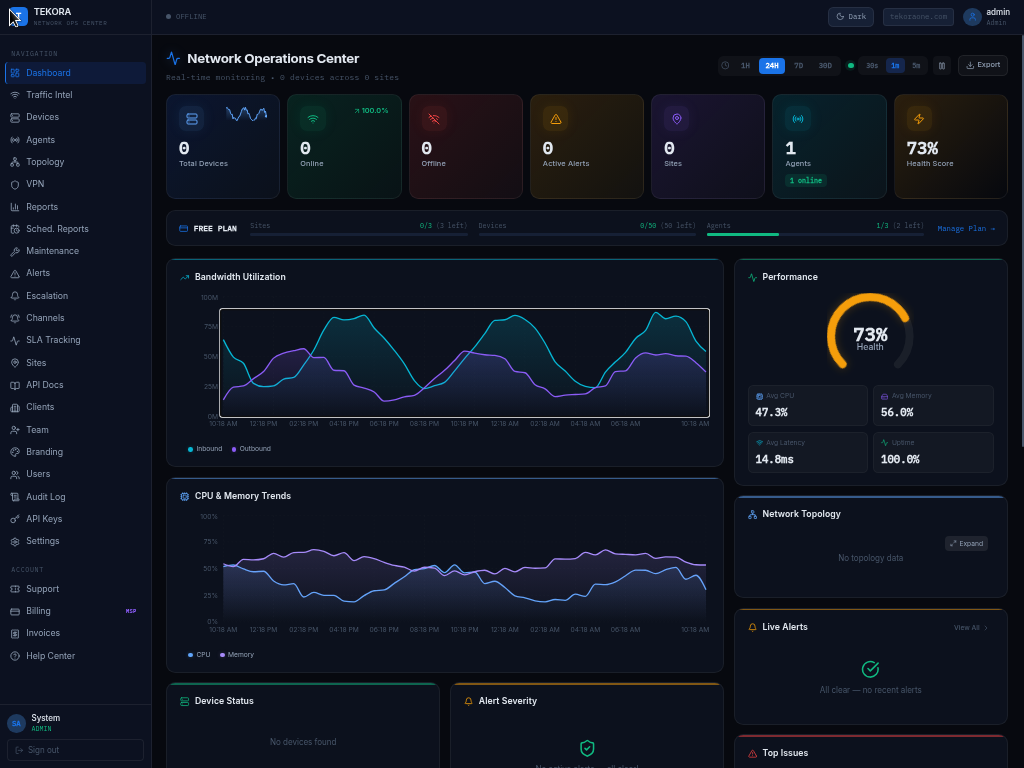The height and width of the screenshot is (768, 1024).
Task: Click the Tekora logo icon
Action: (x=18, y=16)
